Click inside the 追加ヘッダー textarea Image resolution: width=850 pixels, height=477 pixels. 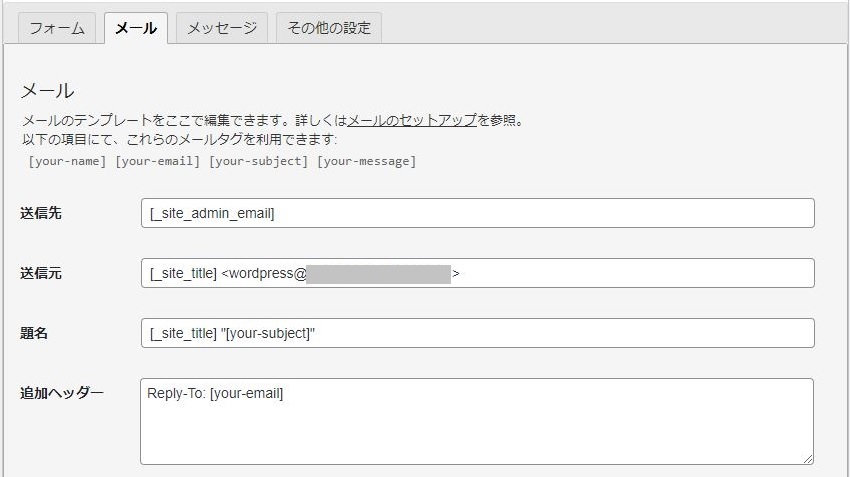click(x=477, y=421)
